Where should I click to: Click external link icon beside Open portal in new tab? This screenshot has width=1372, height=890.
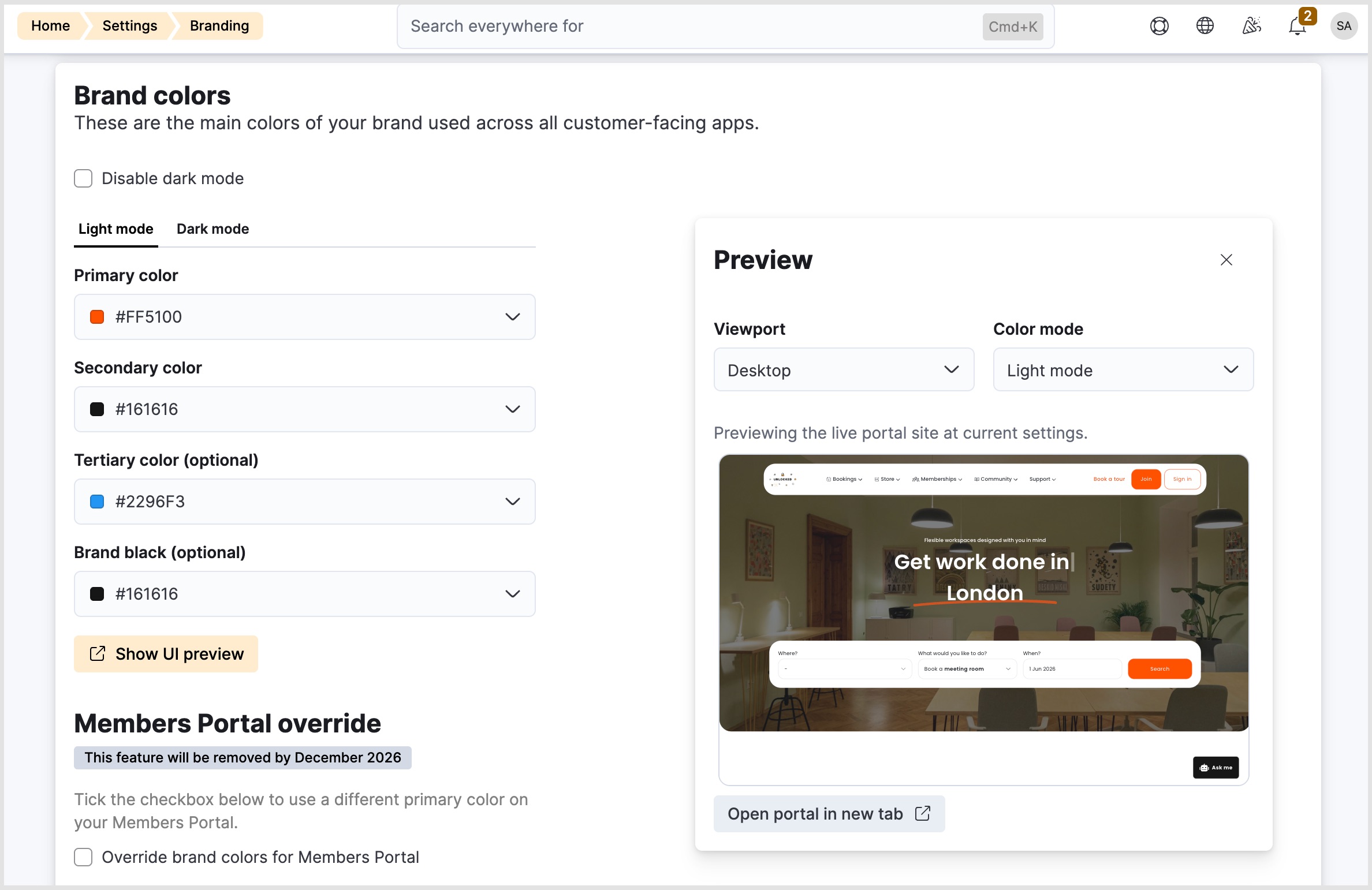pos(923,814)
